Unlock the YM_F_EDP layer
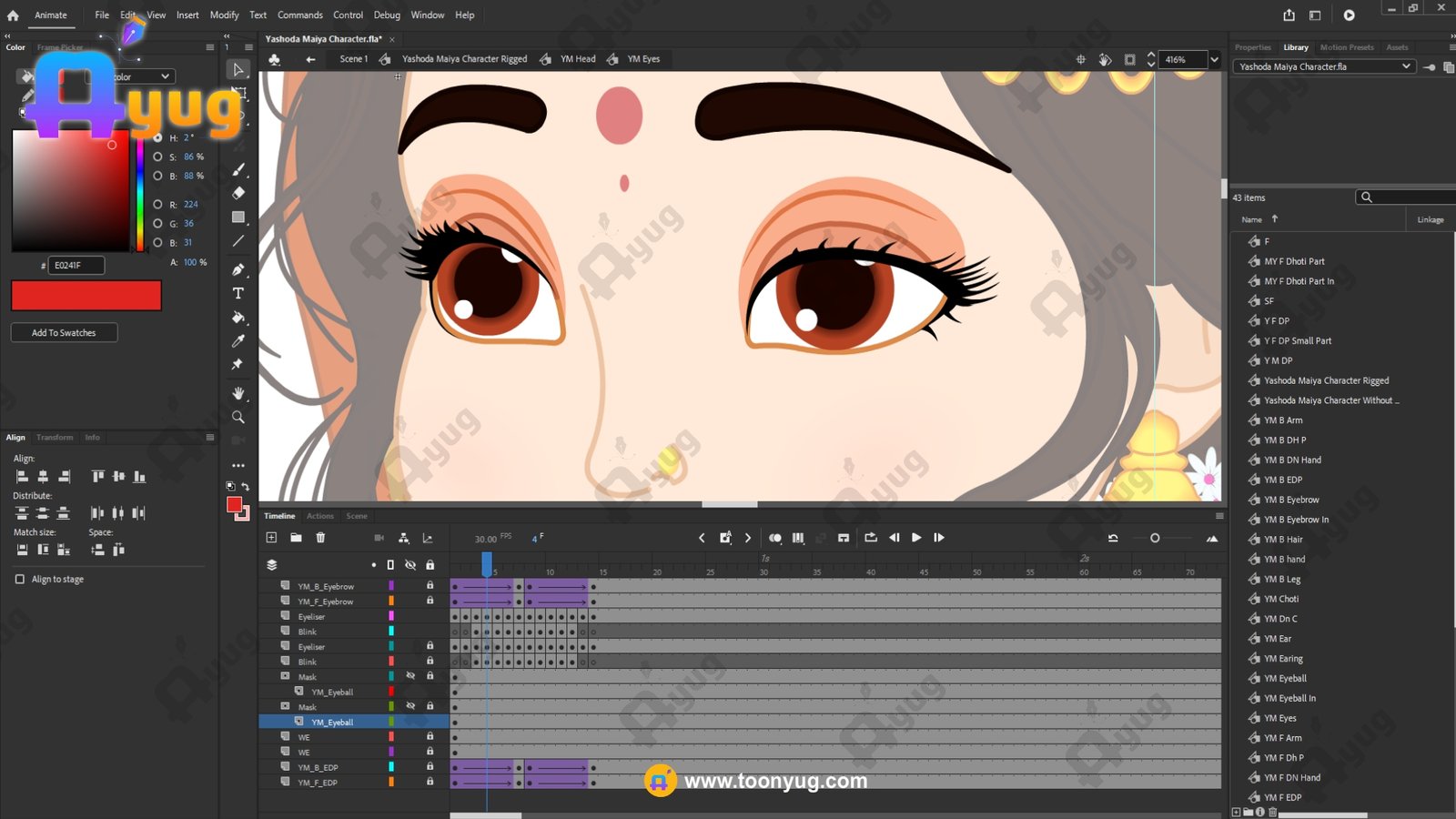The height and width of the screenshot is (819, 1456). click(x=430, y=782)
